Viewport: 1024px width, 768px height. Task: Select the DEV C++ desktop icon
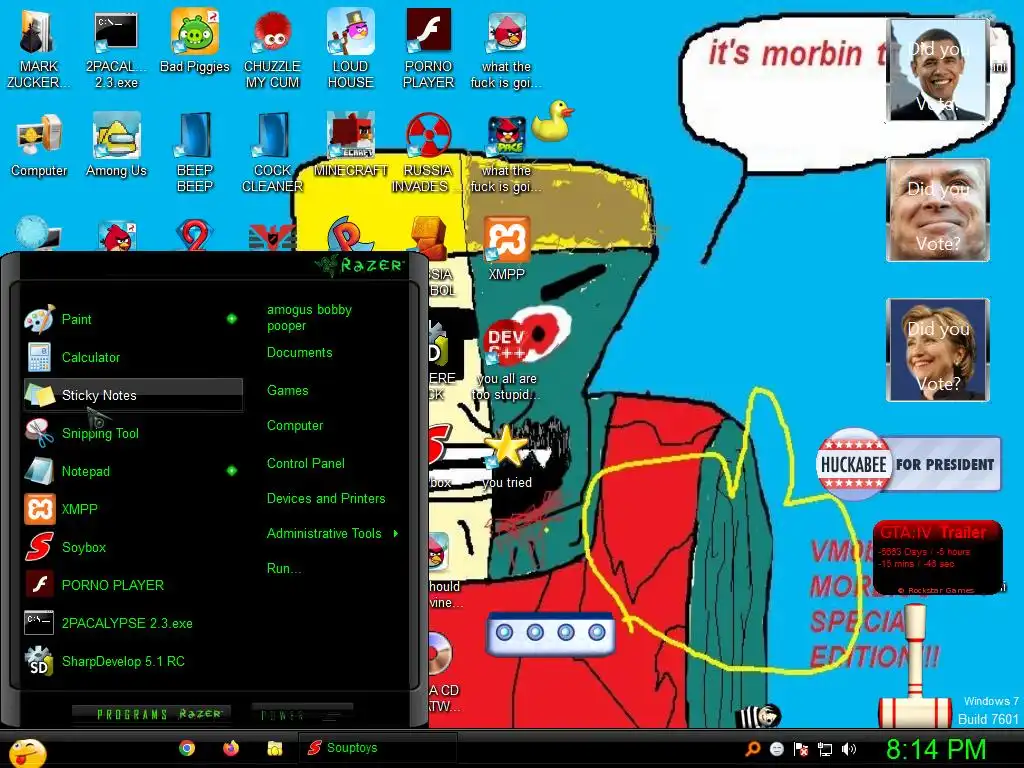pos(507,360)
